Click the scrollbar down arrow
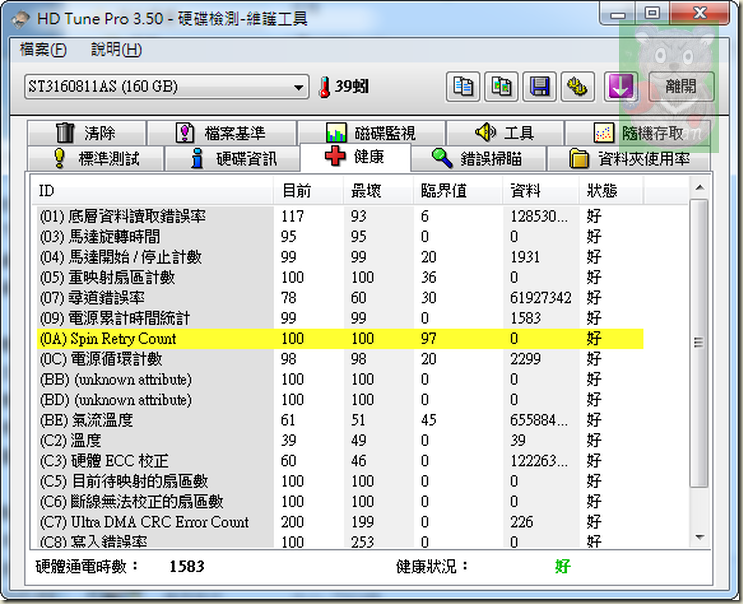Viewport: 743px width, 604px height. pyautogui.click(x=699, y=537)
